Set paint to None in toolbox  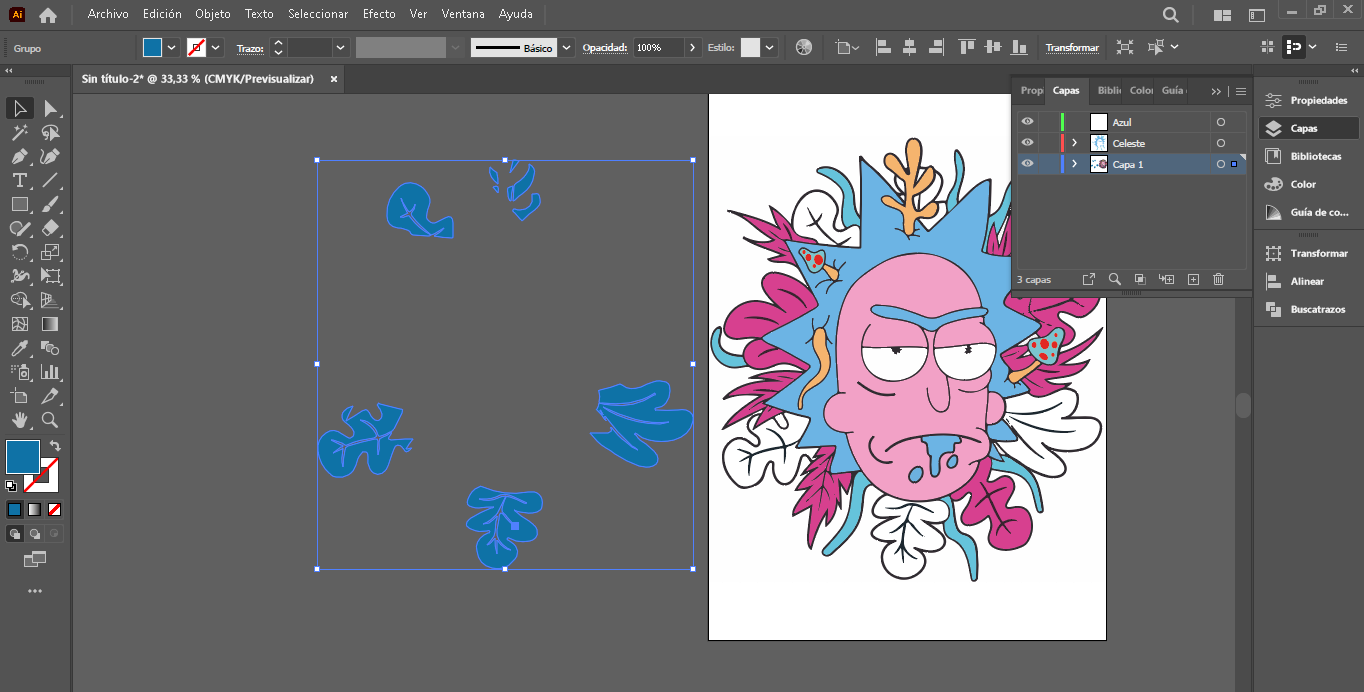tap(55, 509)
